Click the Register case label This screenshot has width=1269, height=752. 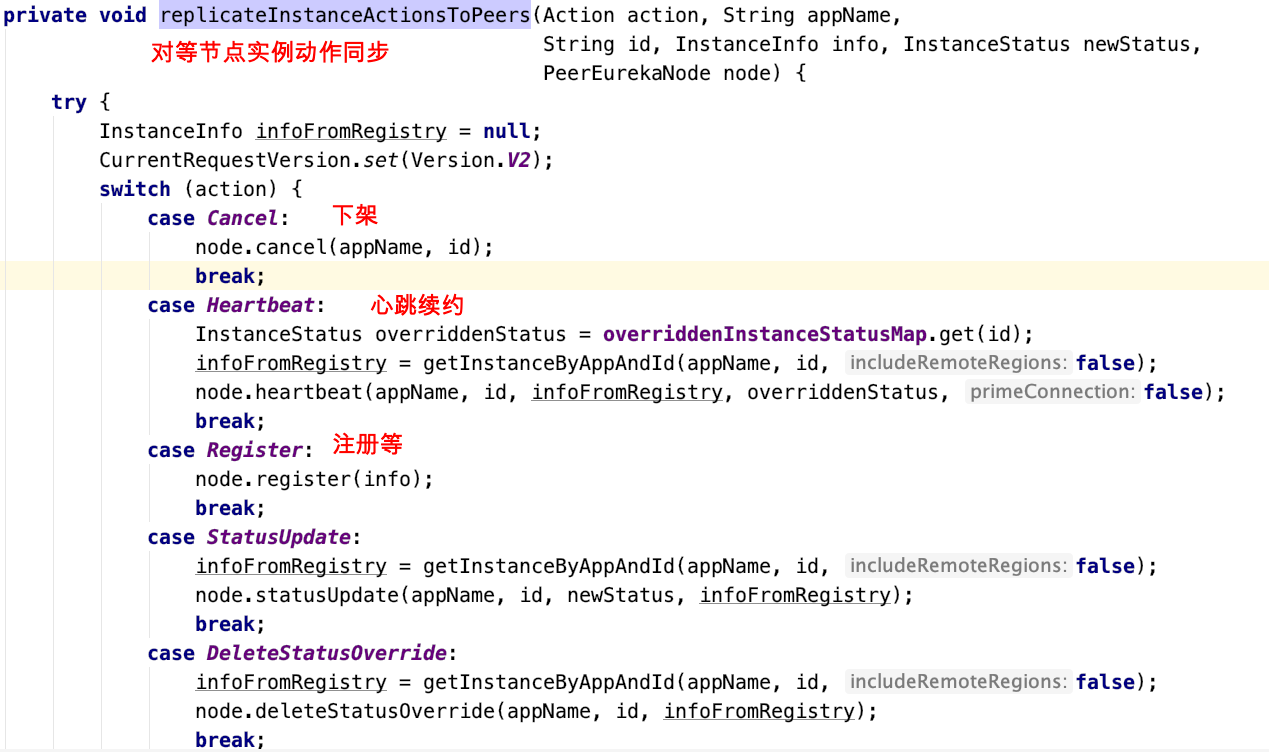(x=254, y=450)
